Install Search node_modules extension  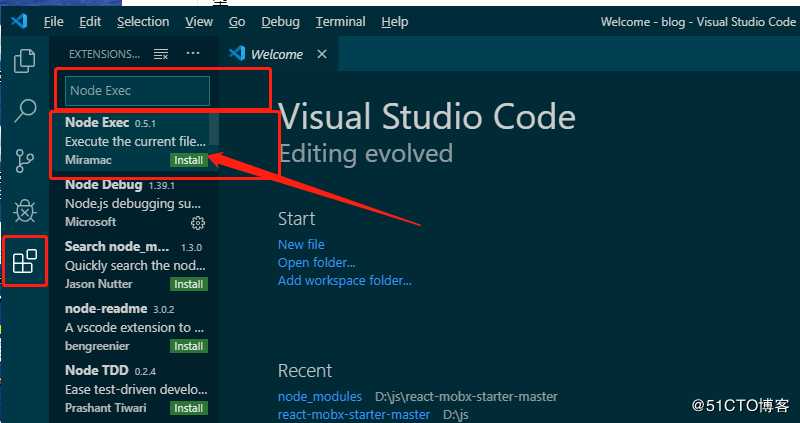point(189,284)
